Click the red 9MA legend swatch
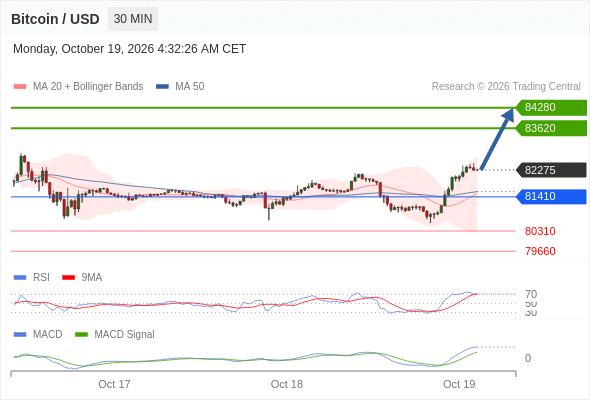 click(x=68, y=278)
